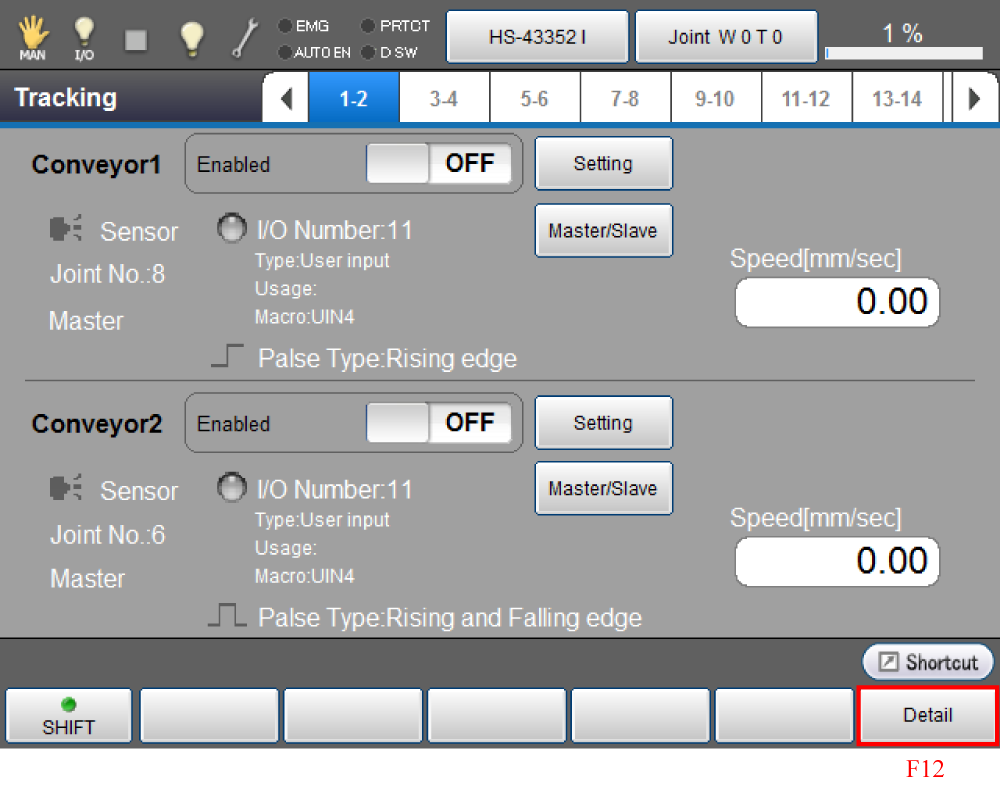The height and width of the screenshot is (785, 1000).
Task: Click the Conveyor2 sensor icon
Action: coord(65,490)
